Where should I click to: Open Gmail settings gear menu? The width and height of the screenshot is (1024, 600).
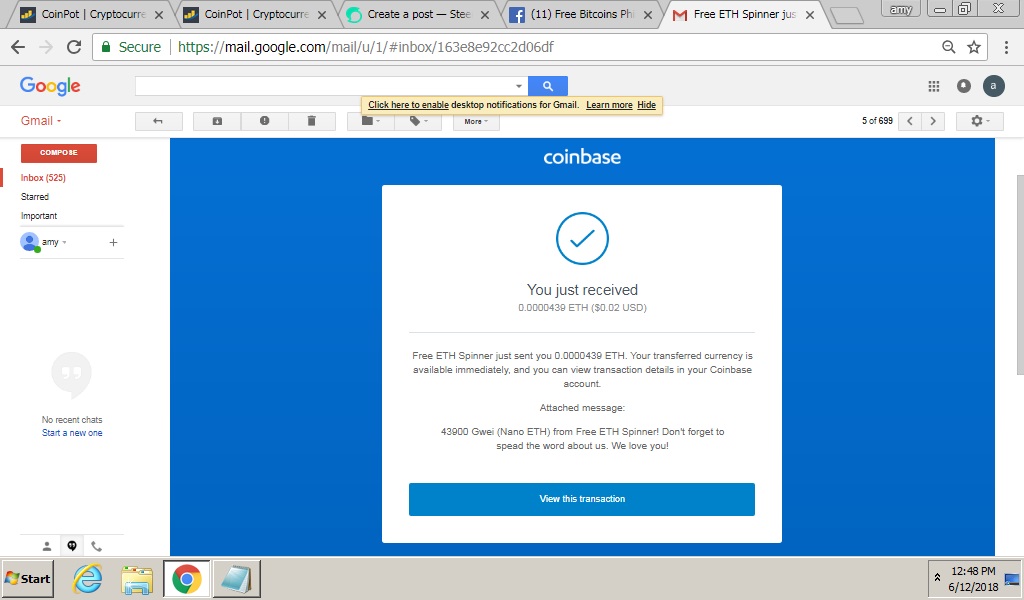point(980,121)
